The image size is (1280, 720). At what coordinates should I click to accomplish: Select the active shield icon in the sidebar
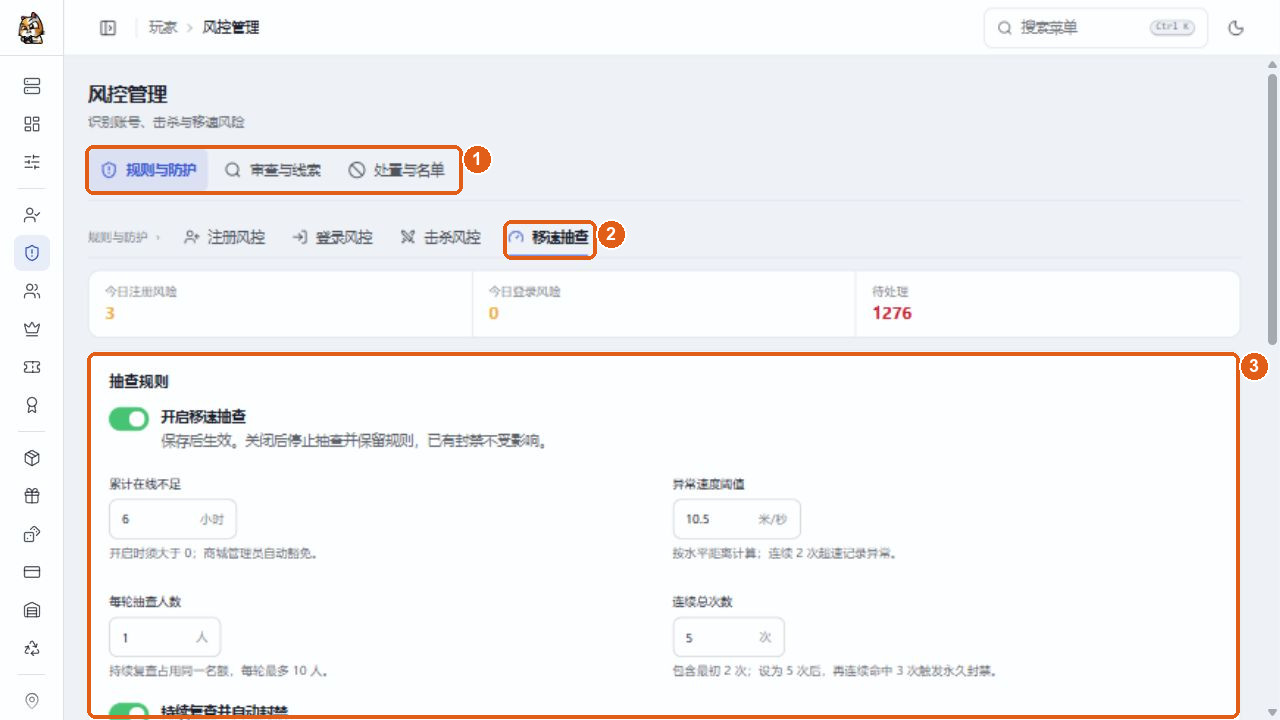click(32, 253)
